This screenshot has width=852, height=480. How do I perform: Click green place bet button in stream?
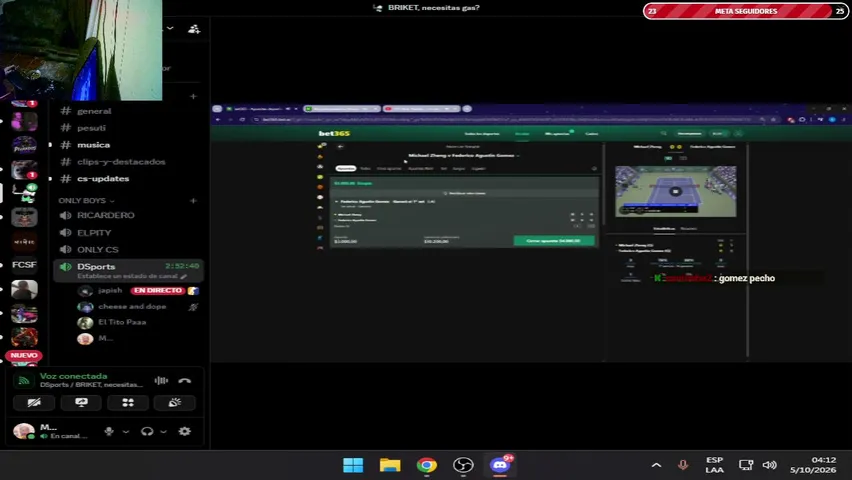click(554, 240)
